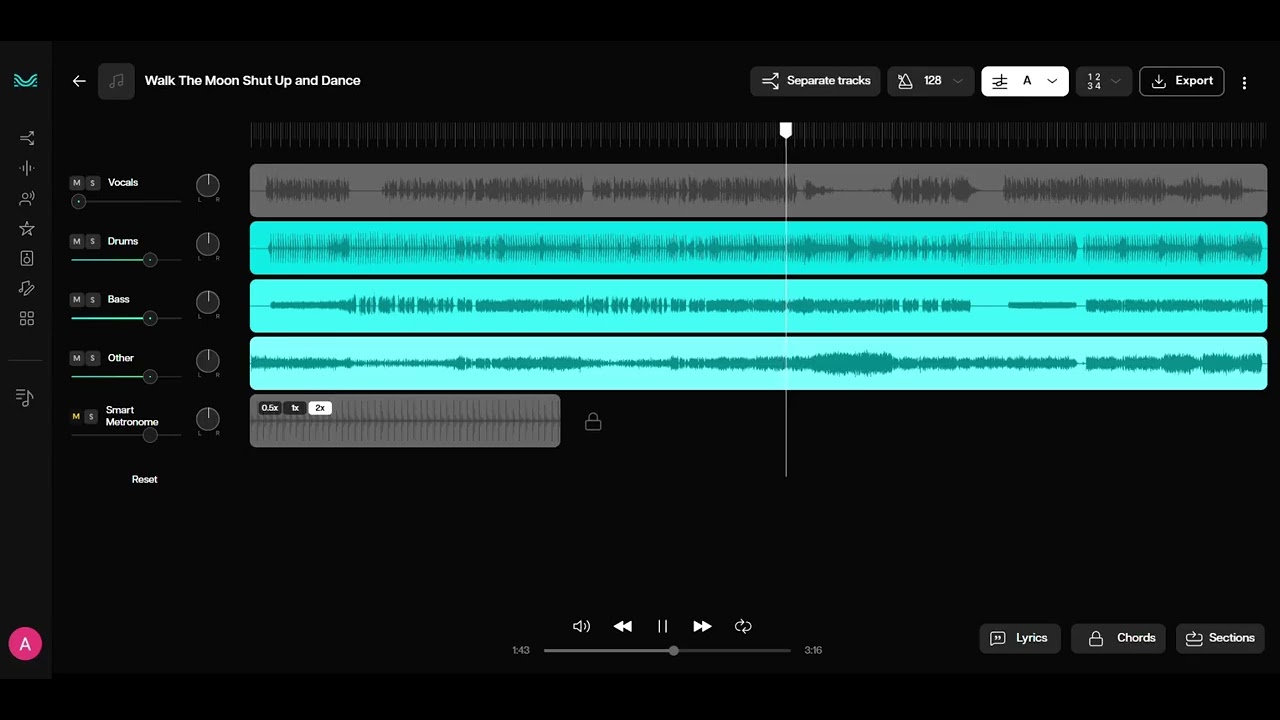1280x720 pixels.
Task: Mute the Other track
Action: [x=76, y=358]
